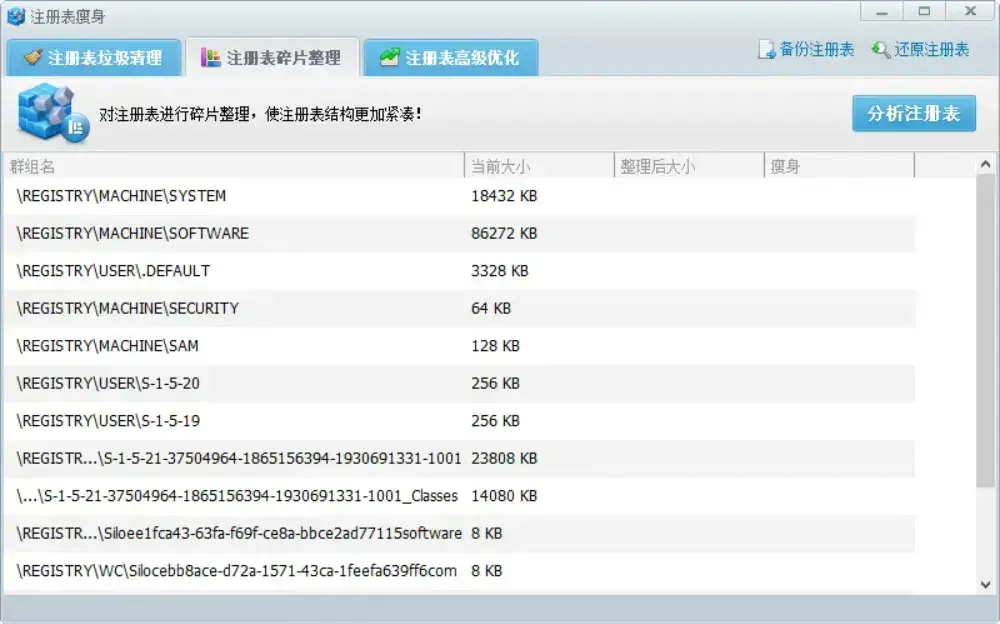1000x624 pixels.
Task: Sort by the 当前大小 column header
Action: (500, 166)
